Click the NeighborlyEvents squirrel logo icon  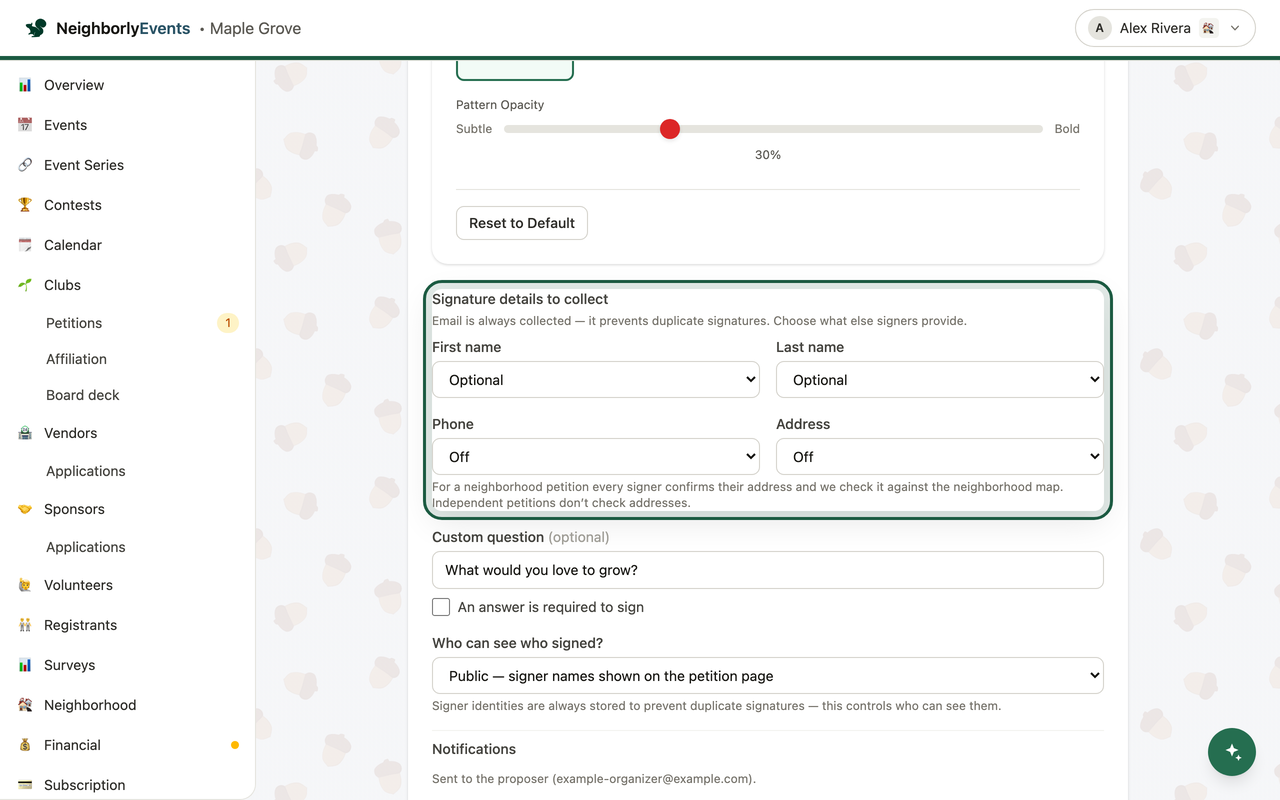point(36,28)
